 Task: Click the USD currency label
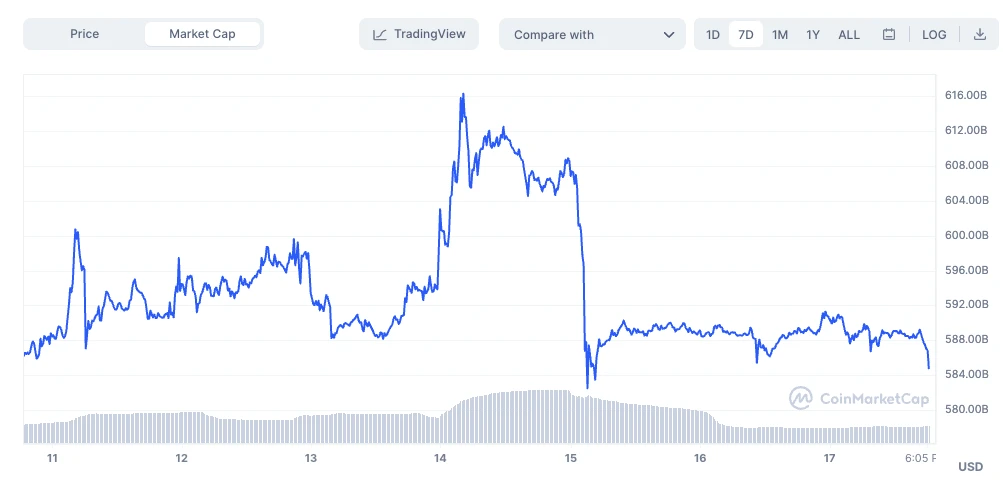tap(970, 467)
